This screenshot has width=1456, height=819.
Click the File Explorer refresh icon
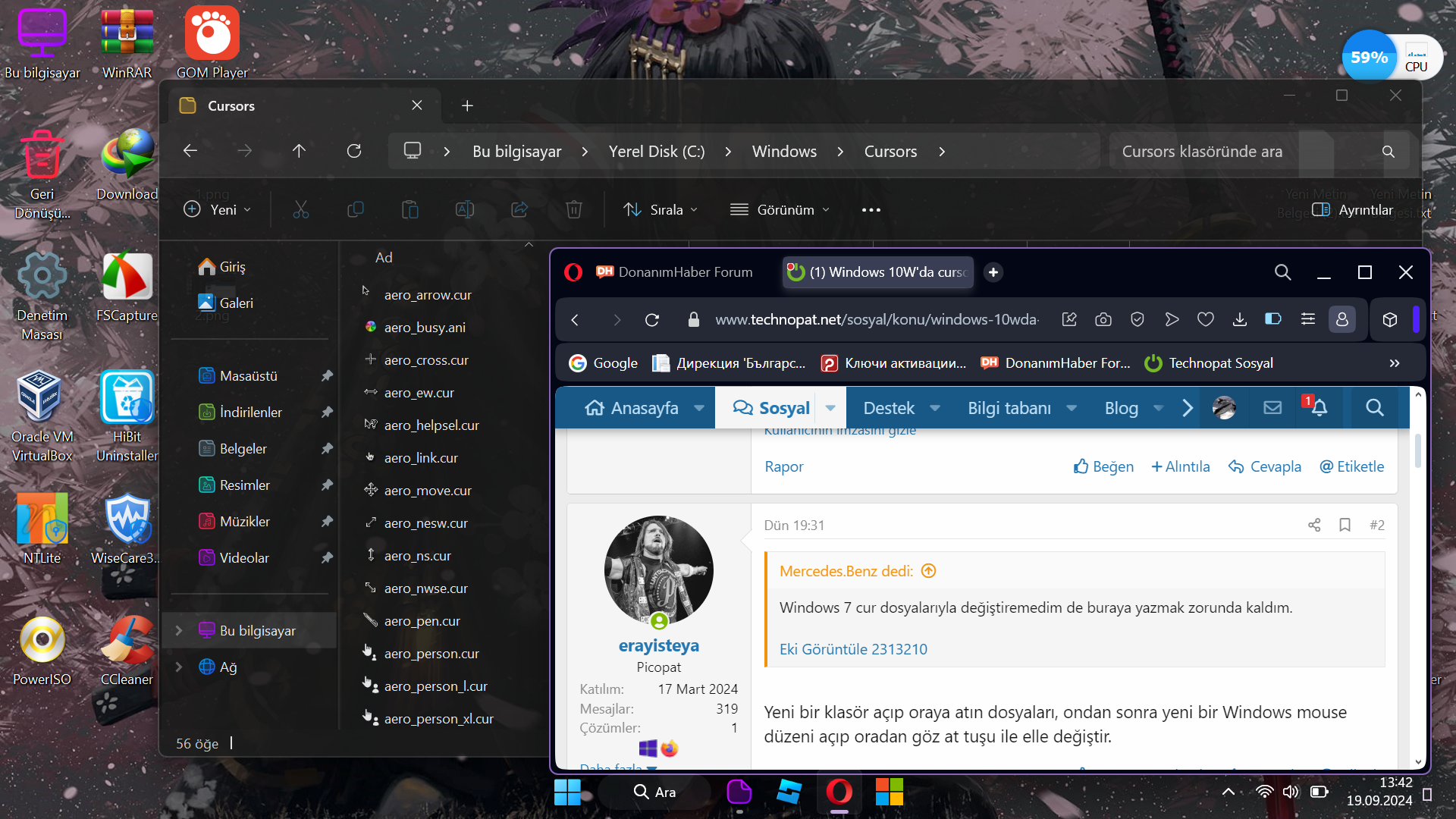(x=354, y=151)
